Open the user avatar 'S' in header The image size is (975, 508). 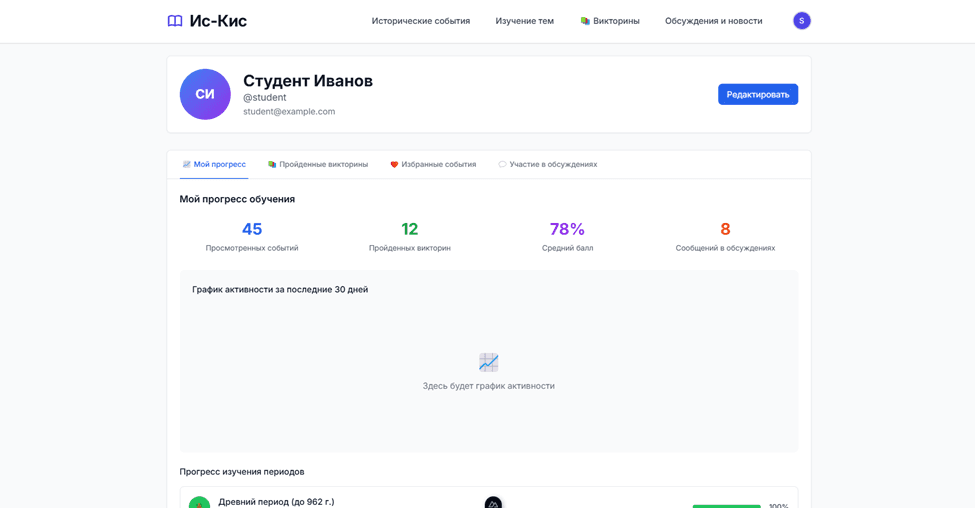[x=802, y=21]
